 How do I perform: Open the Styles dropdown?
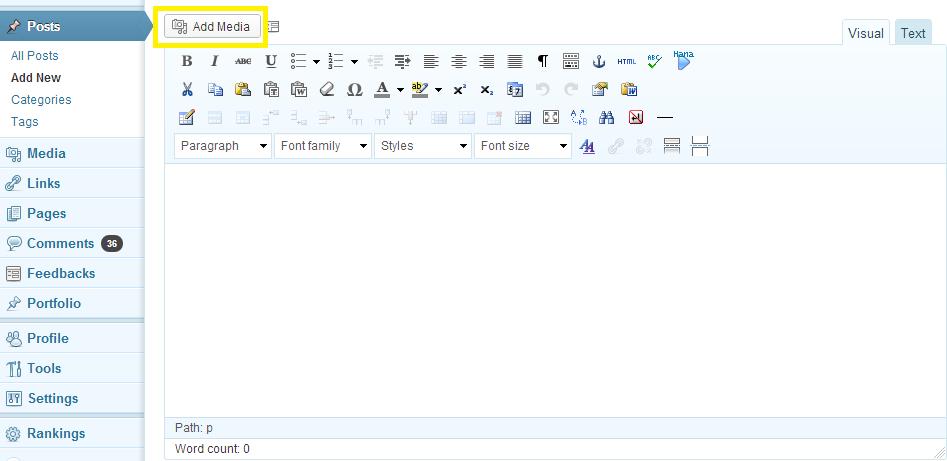click(423, 146)
